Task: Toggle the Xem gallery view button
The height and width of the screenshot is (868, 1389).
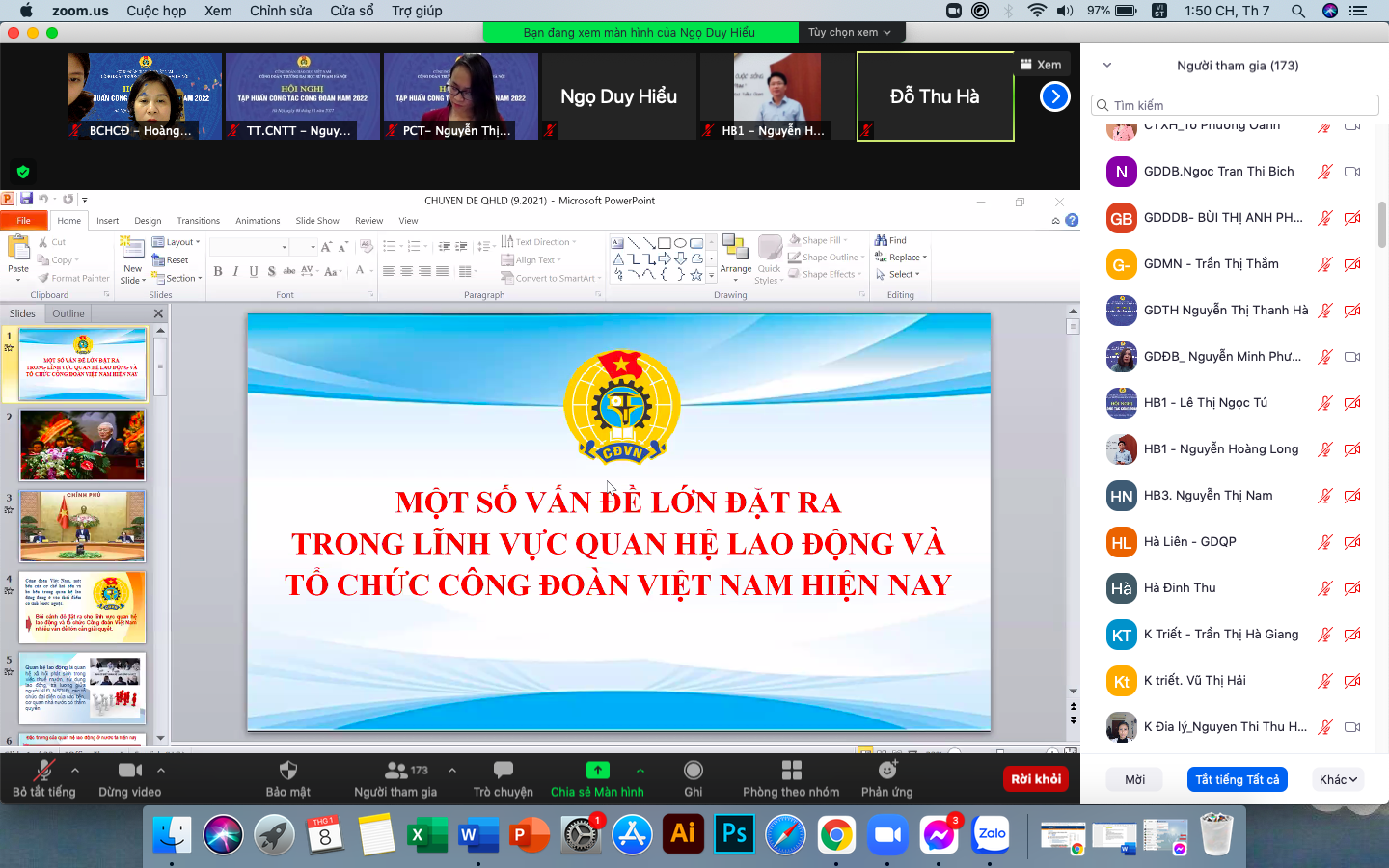Action: click(x=1041, y=65)
